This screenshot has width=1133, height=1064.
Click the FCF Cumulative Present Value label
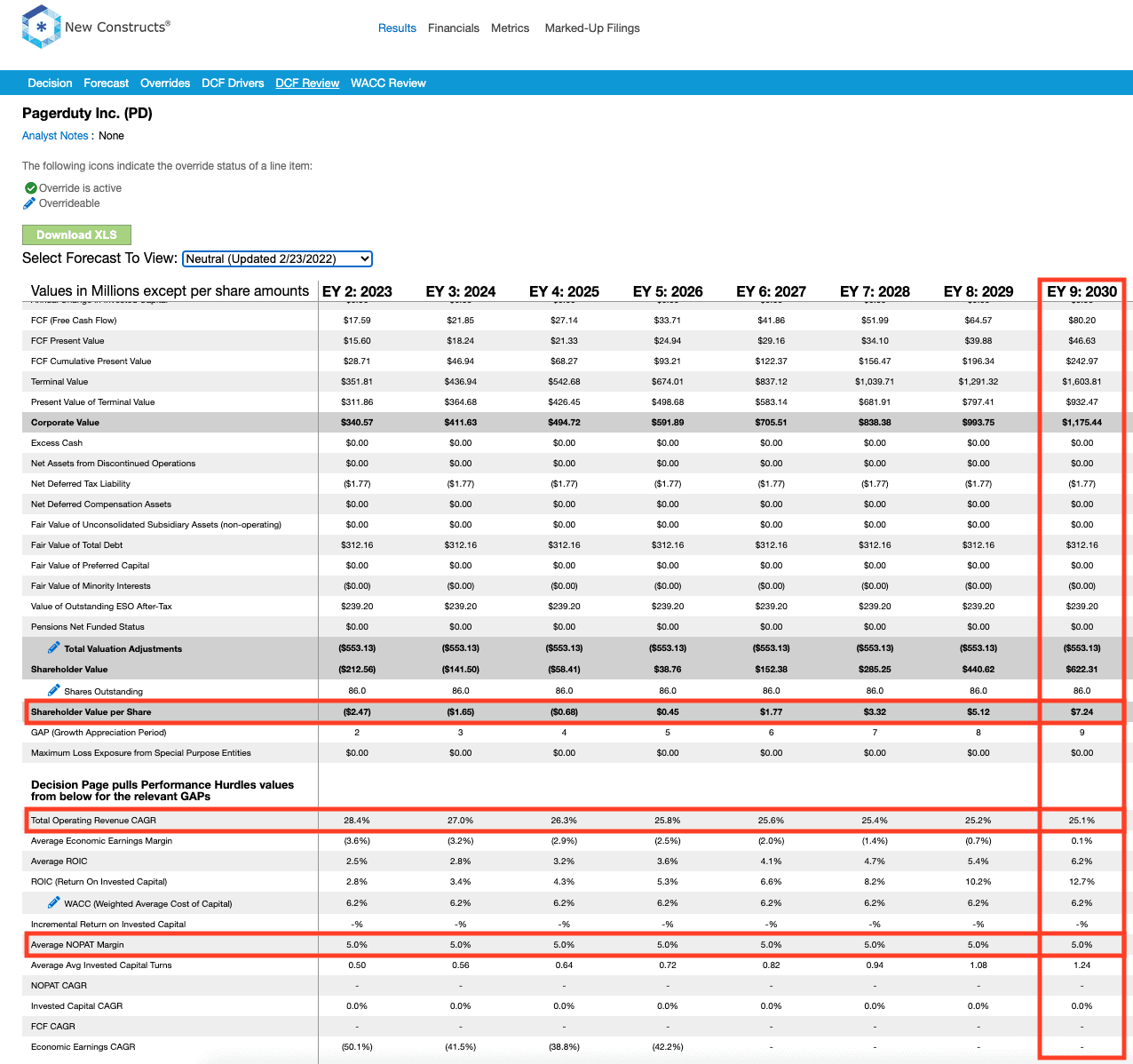coord(91,361)
